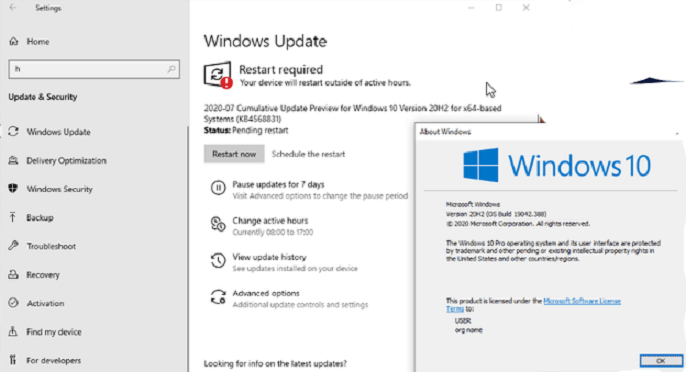Image resolution: width=686 pixels, height=372 pixels.
Task: Open the Backup settings page
Action: pos(40,218)
